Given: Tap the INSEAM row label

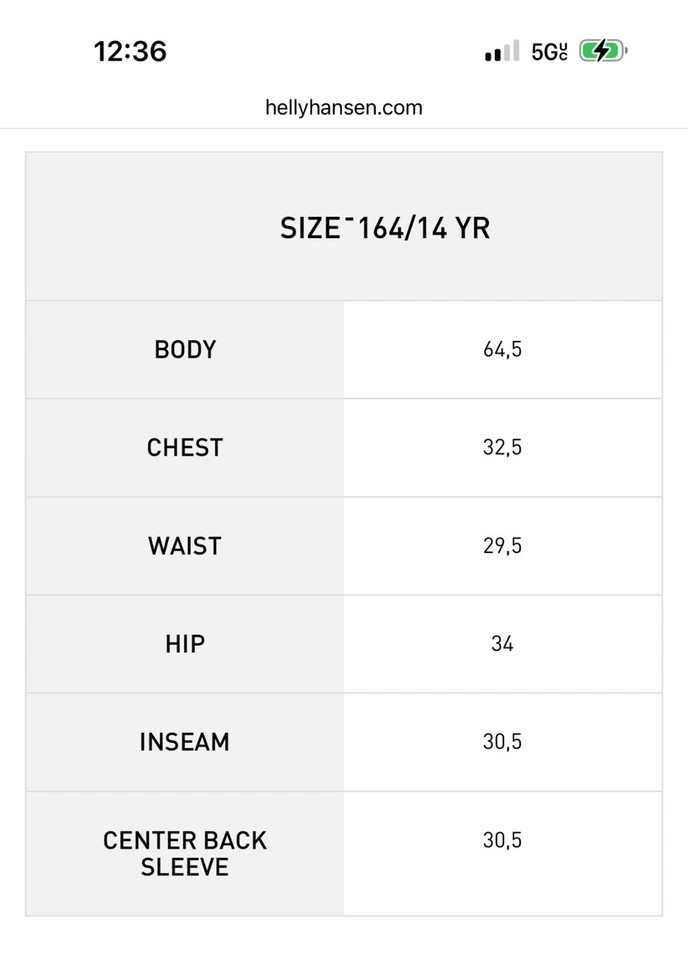Looking at the screenshot, I should pyautogui.click(x=185, y=742).
